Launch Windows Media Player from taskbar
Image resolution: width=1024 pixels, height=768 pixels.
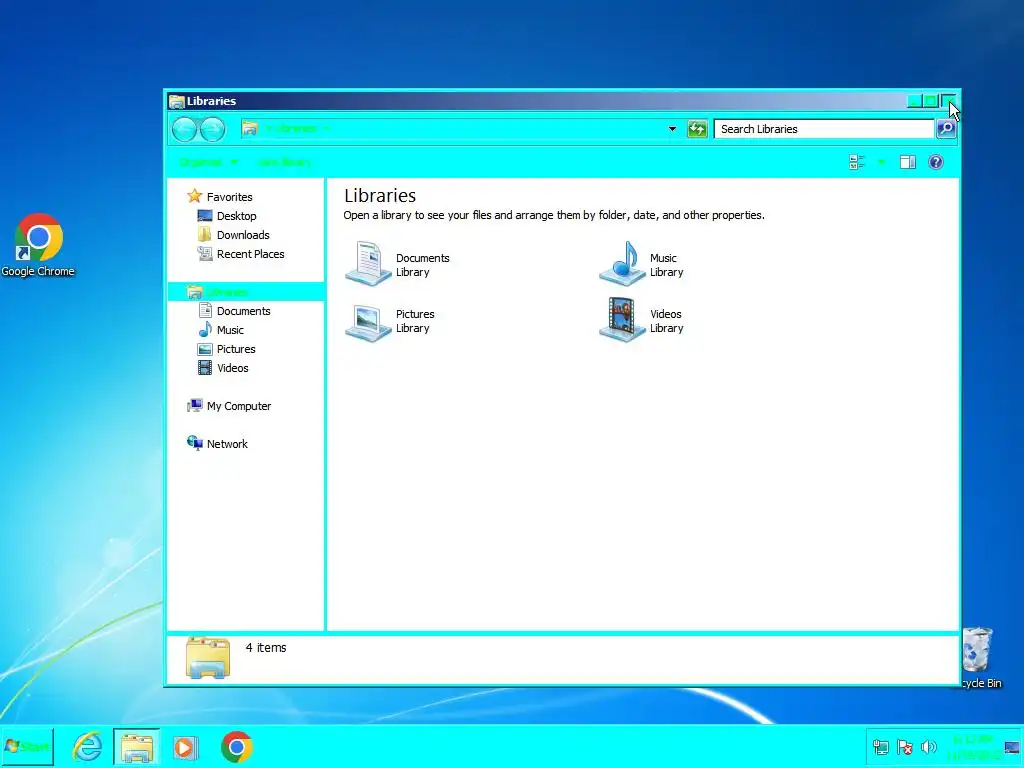pyautogui.click(x=184, y=747)
